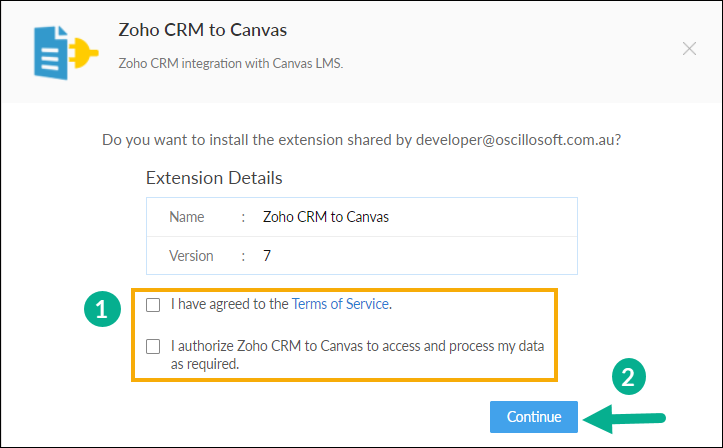The height and width of the screenshot is (448, 723).
Task: Open the Terms of Service link
Action: 340,304
